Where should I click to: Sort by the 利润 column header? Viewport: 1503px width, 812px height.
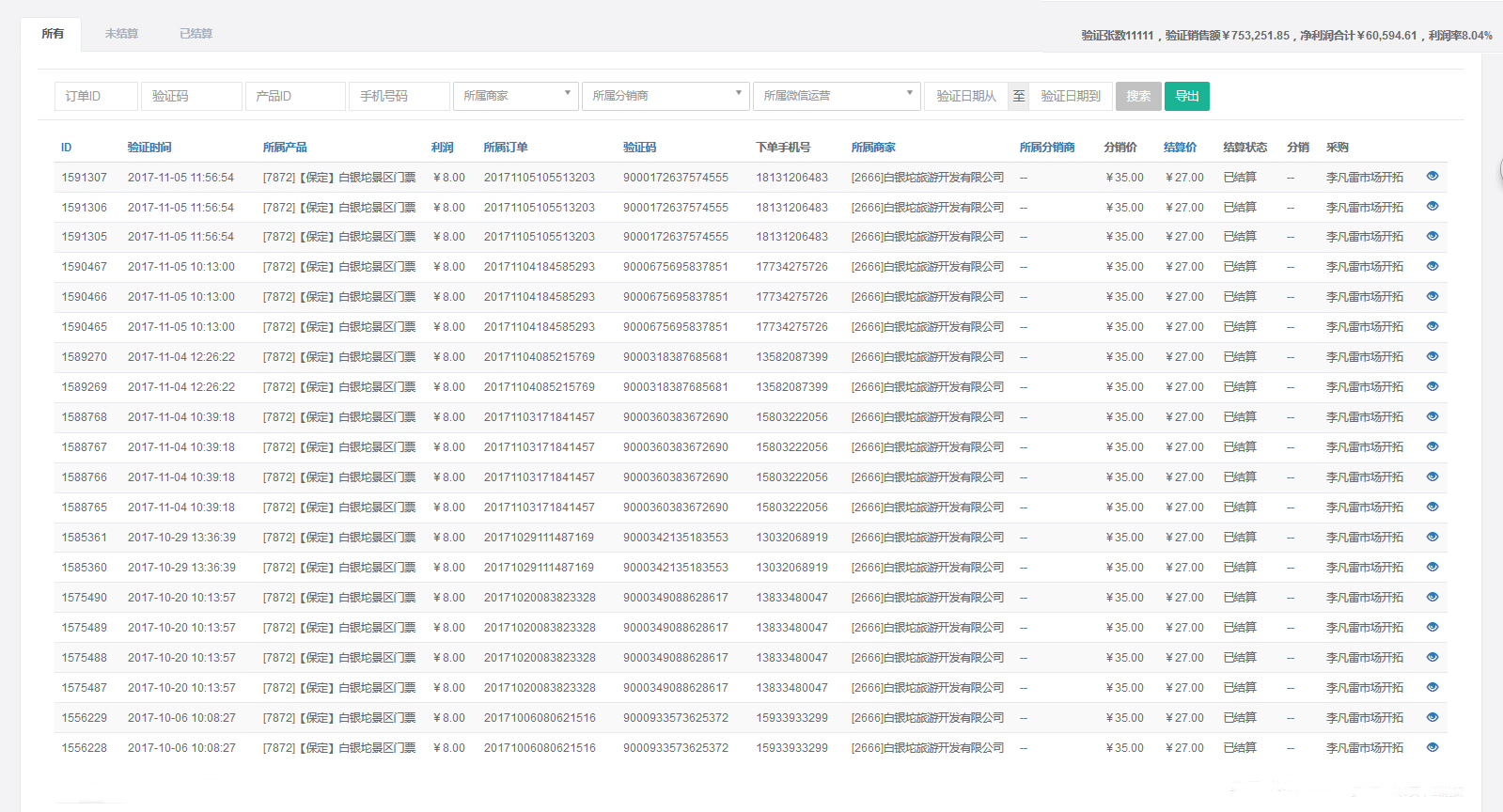(443, 148)
